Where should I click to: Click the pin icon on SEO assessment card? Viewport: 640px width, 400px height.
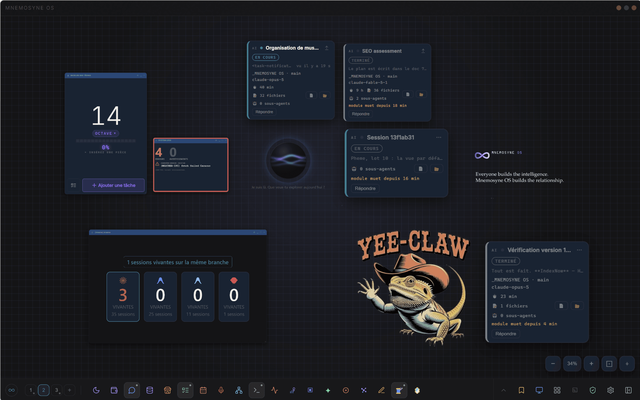(423, 51)
